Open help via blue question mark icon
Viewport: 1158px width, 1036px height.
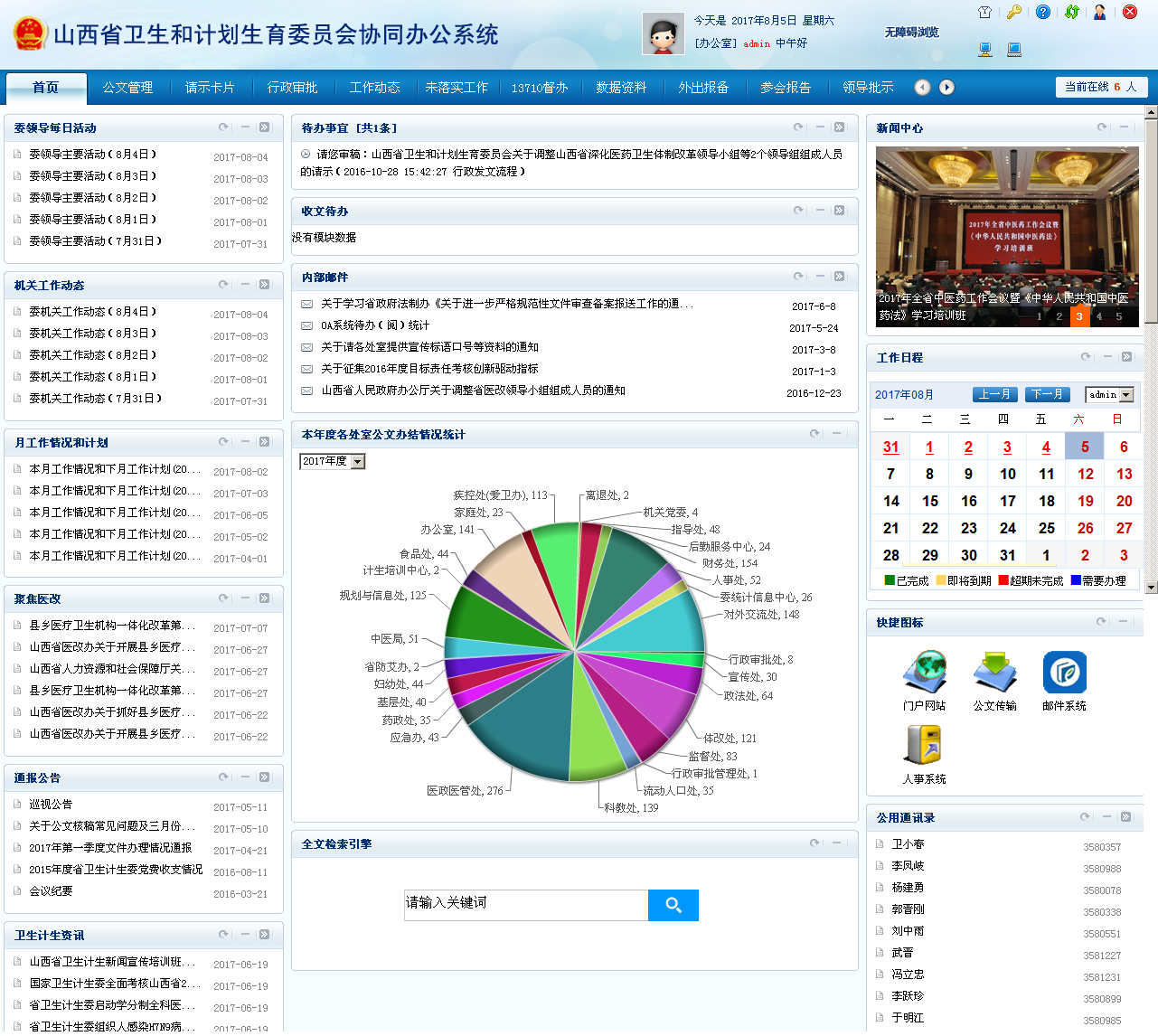click(1042, 13)
